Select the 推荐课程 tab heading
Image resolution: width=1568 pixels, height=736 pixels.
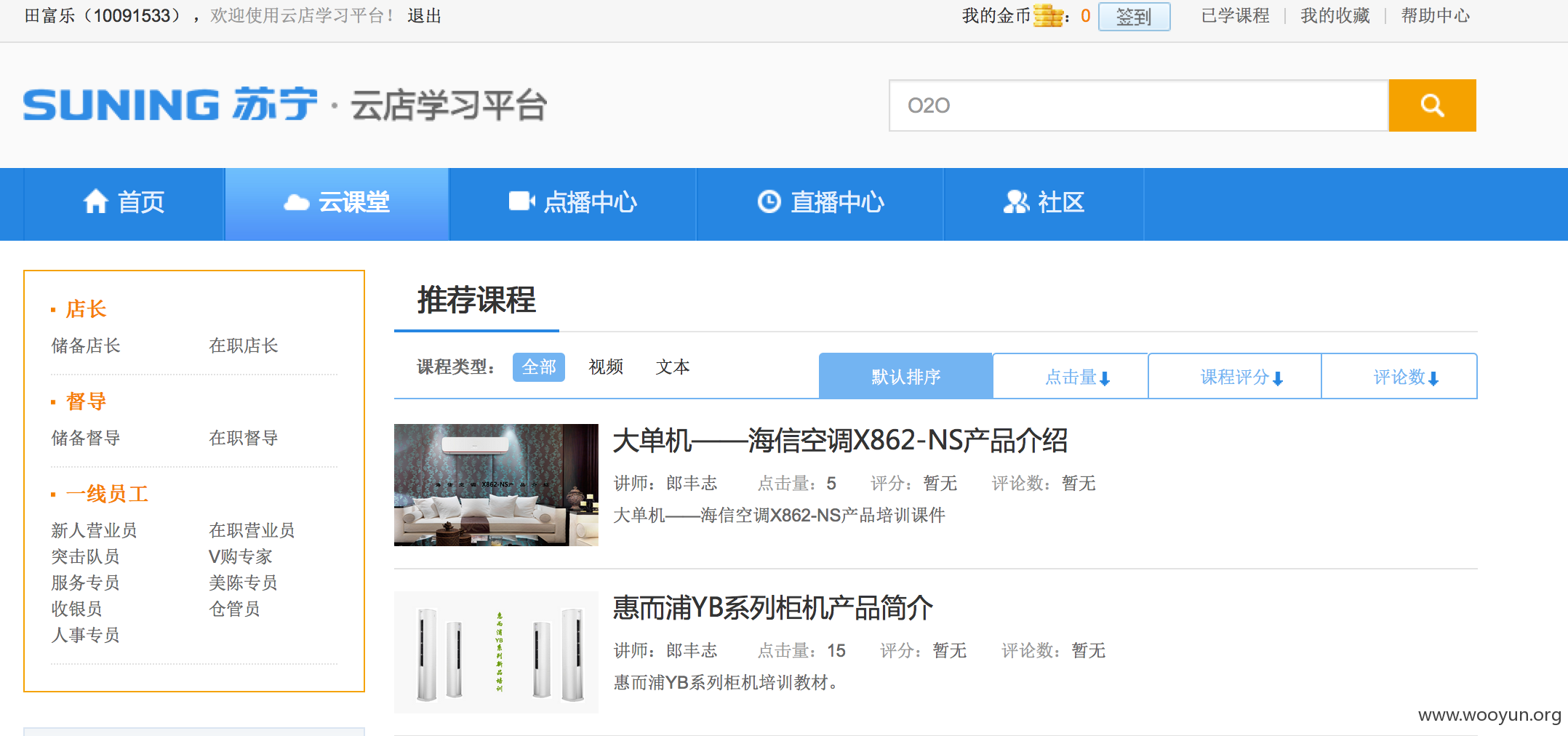coord(476,300)
